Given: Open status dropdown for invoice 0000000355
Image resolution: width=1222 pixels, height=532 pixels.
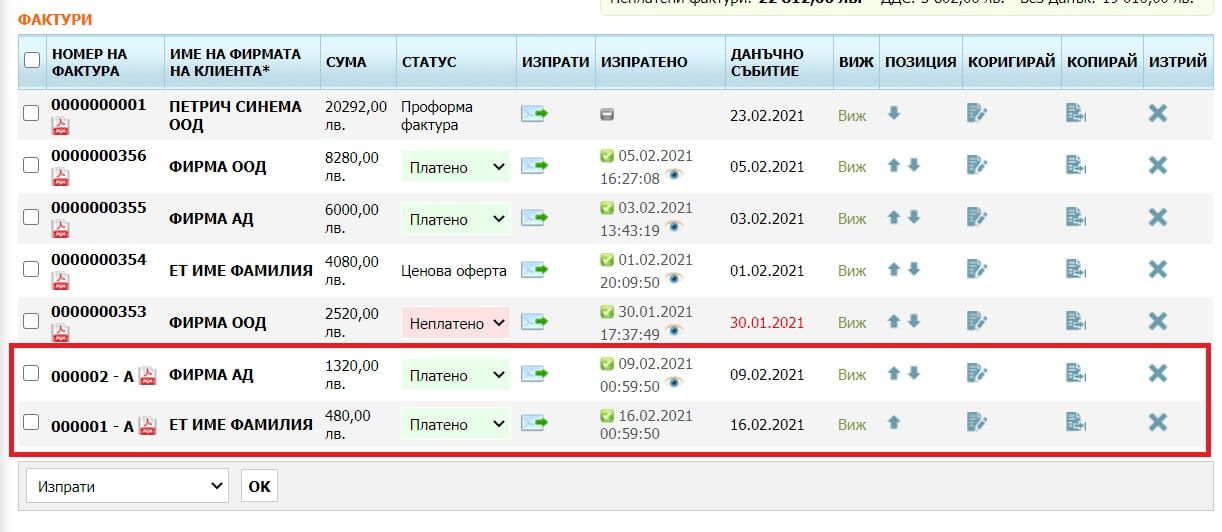Looking at the screenshot, I should tap(456, 219).
